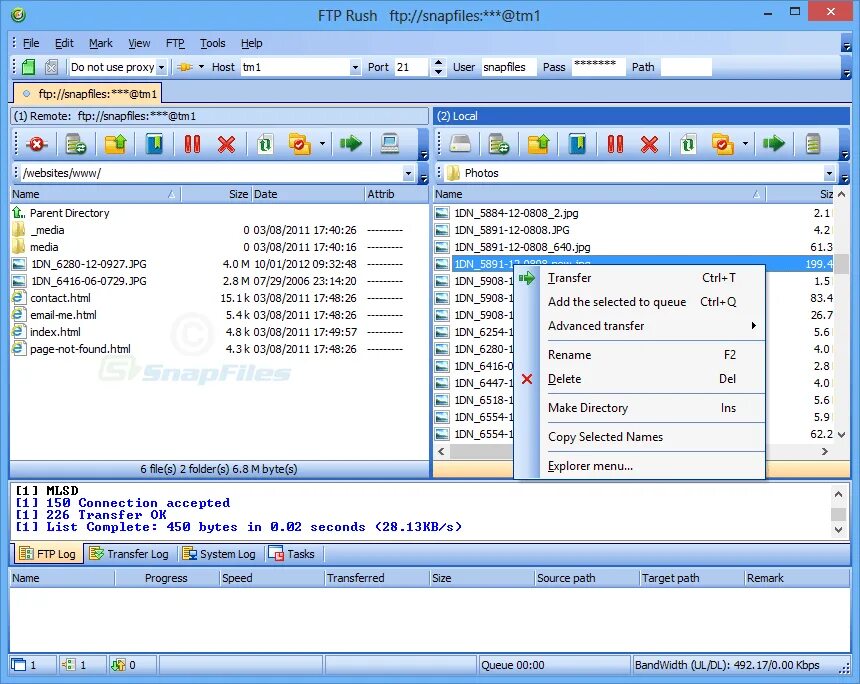Screen dimensions: 860x684
Task: Open the 'Do not use proxy' dropdown
Action: pos(161,67)
